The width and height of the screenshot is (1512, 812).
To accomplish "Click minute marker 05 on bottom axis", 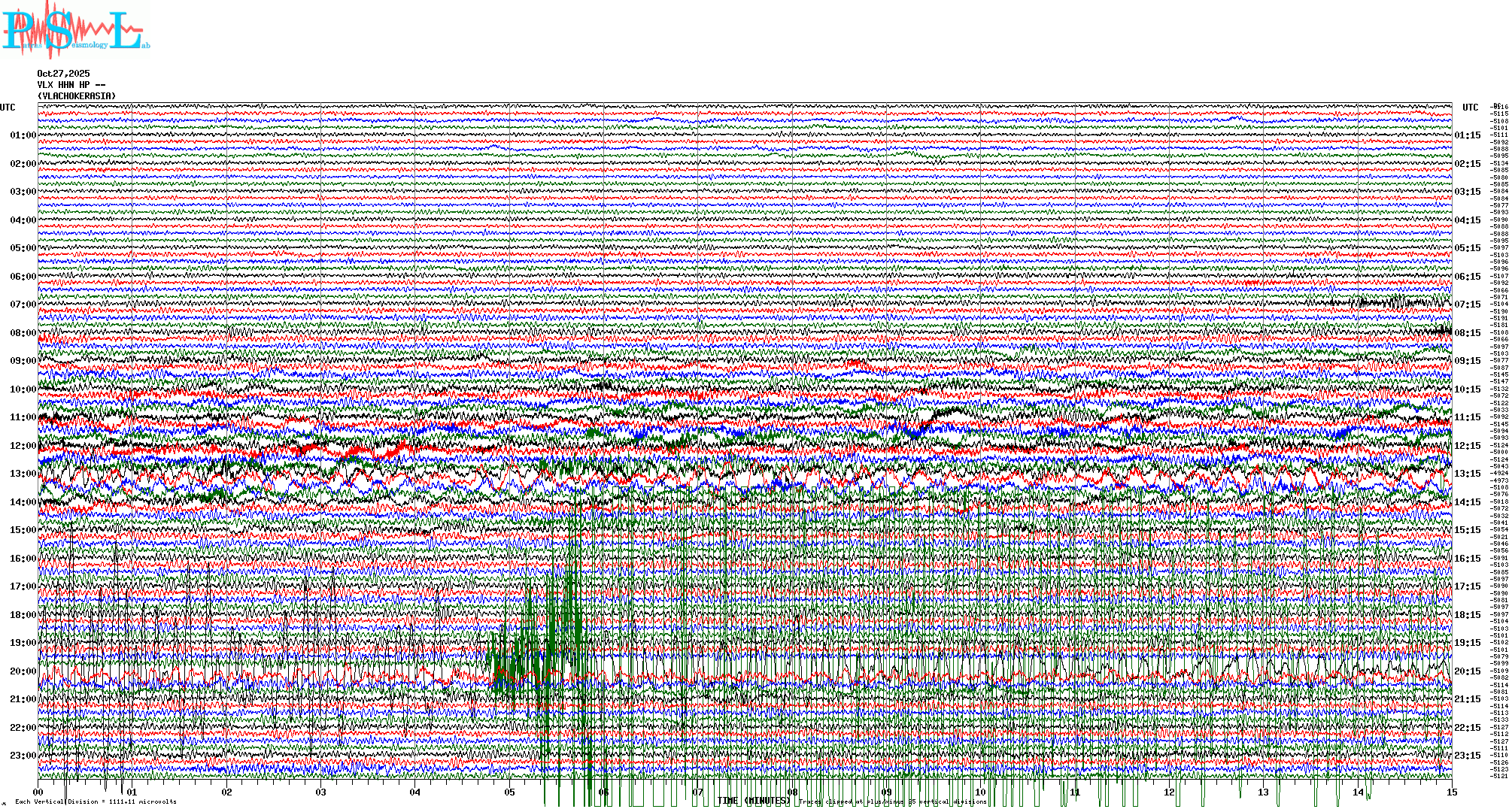I will click(509, 792).
